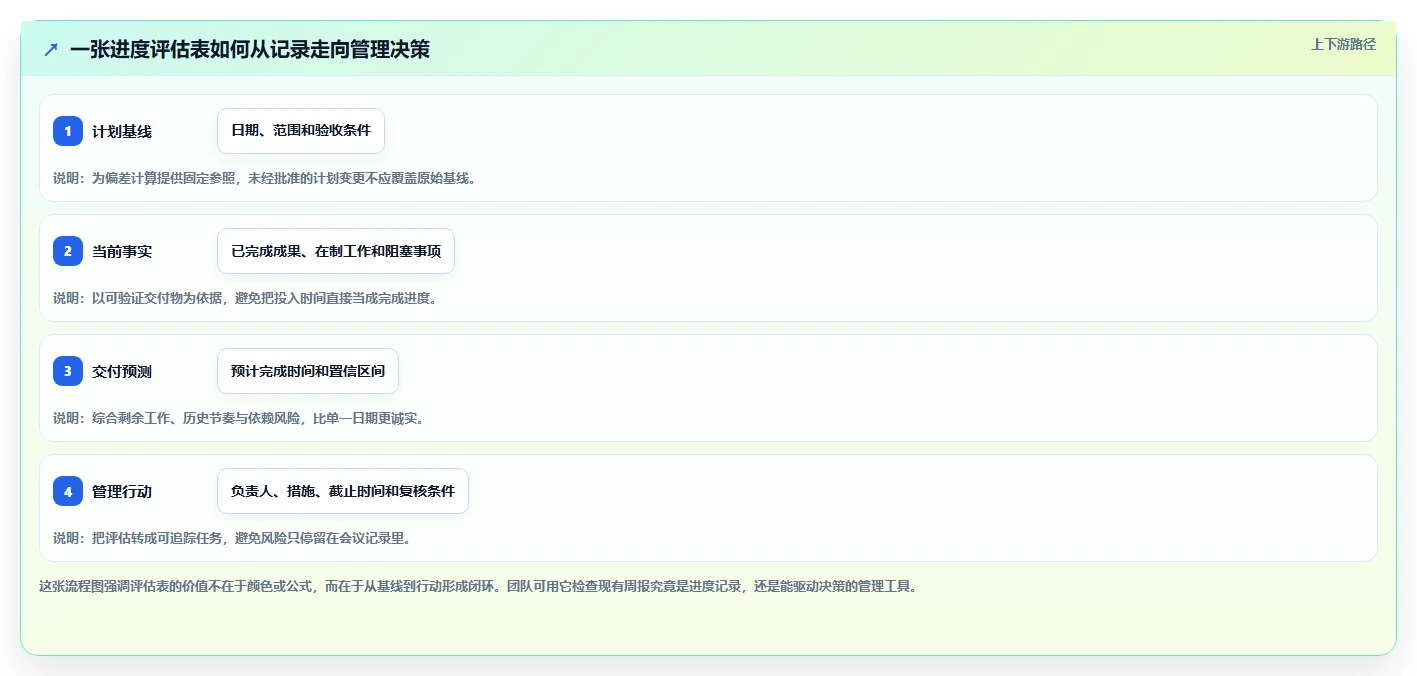Click the note about 综合剩余工作、历史节奏
Viewport: 1417px width, 676px height.
(x=239, y=418)
